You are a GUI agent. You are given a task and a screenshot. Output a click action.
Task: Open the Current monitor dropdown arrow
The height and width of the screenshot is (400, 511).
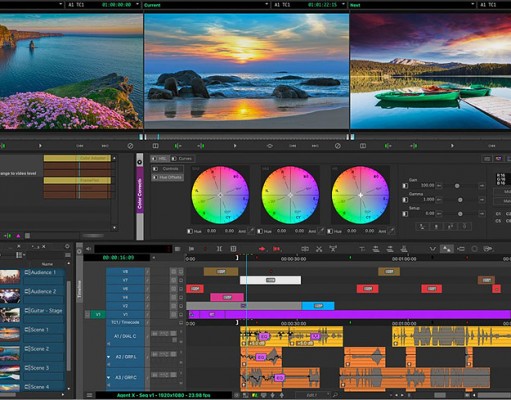266,4
